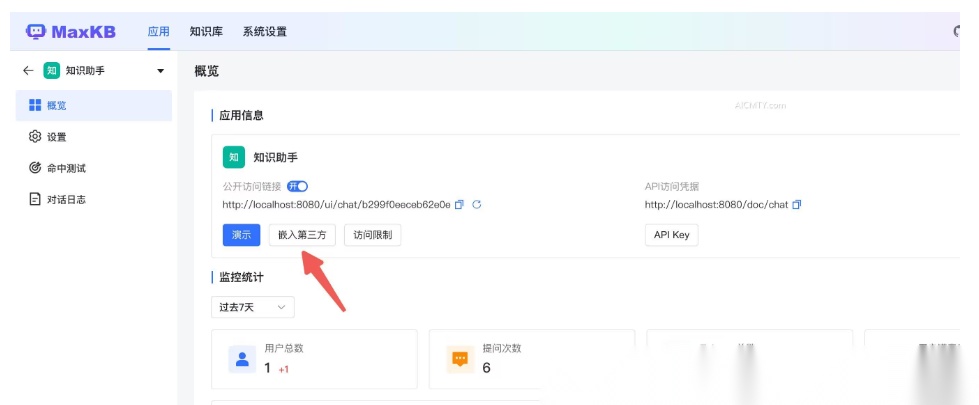Image resolution: width=979 pixels, height=405 pixels.
Task: Click the 提问次数 value 6
Action: click(x=486, y=368)
